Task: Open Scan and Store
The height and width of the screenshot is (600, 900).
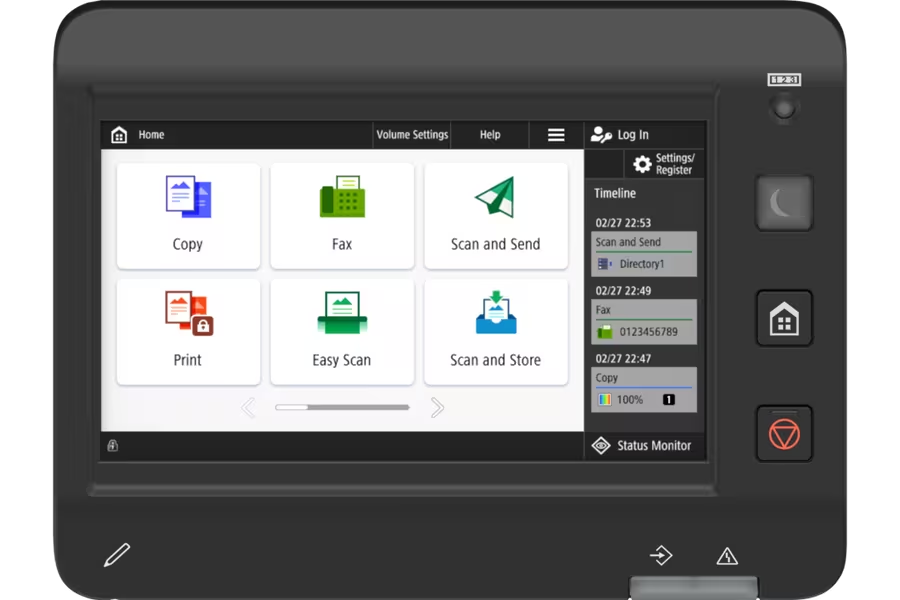Action: [496, 331]
